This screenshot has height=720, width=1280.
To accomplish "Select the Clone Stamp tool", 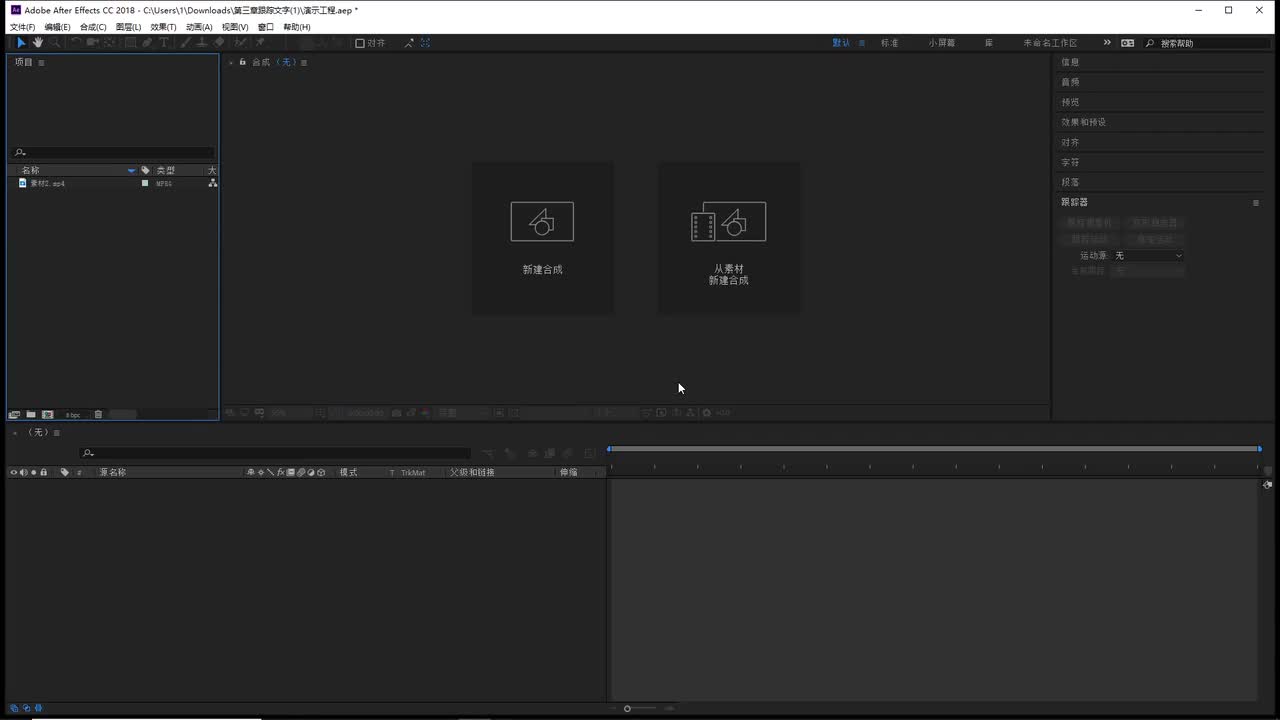I will click(x=203, y=43).
